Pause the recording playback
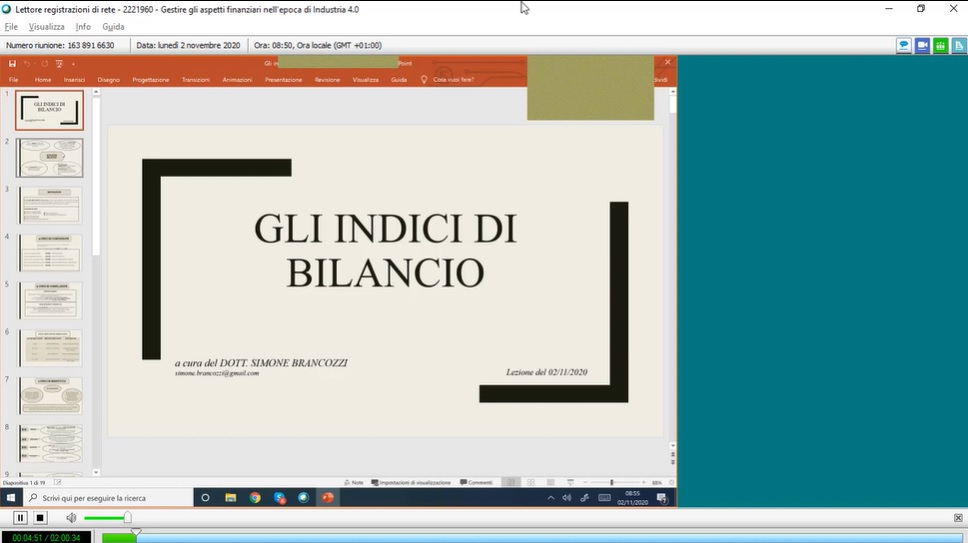The image size is (968, 543). 20,518
